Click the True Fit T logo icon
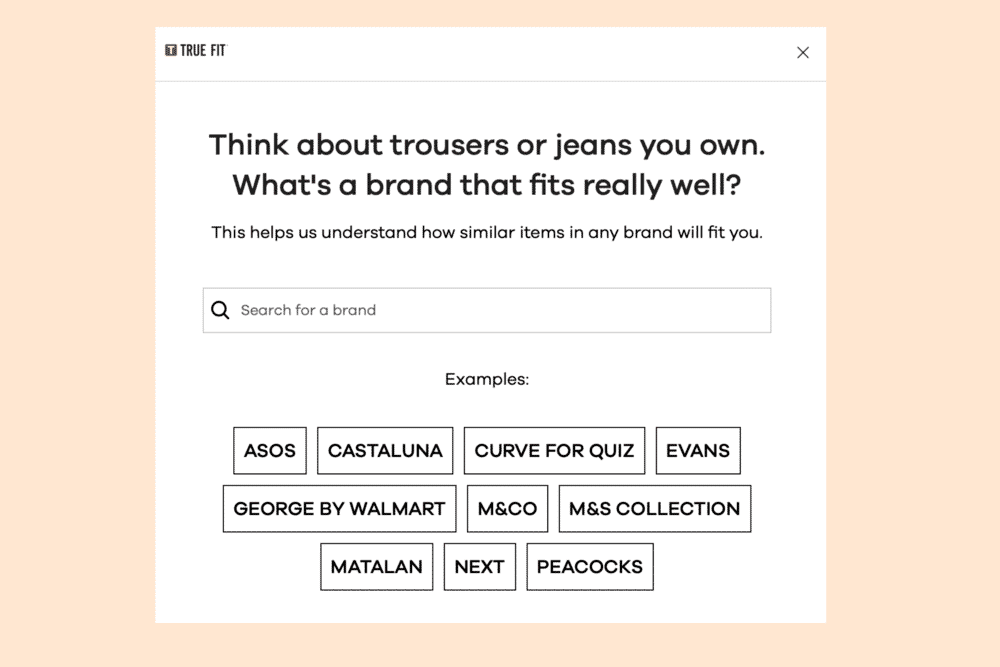The image size is (1000, 667). click(171, 50)
